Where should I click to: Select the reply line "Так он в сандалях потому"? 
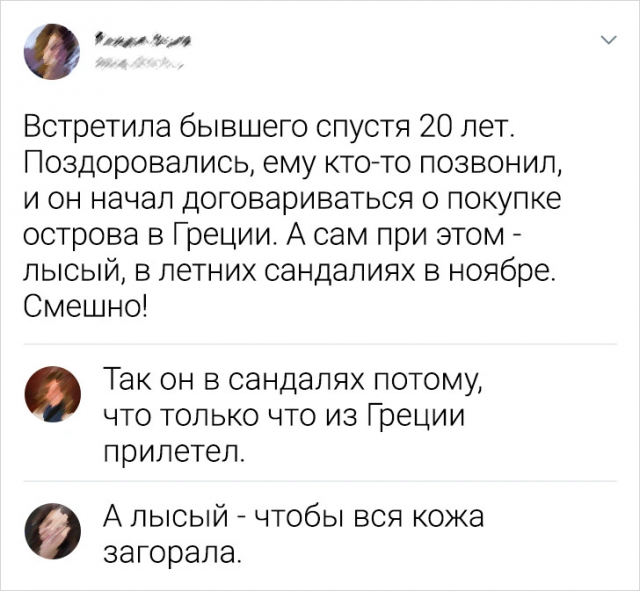[294, 381]
